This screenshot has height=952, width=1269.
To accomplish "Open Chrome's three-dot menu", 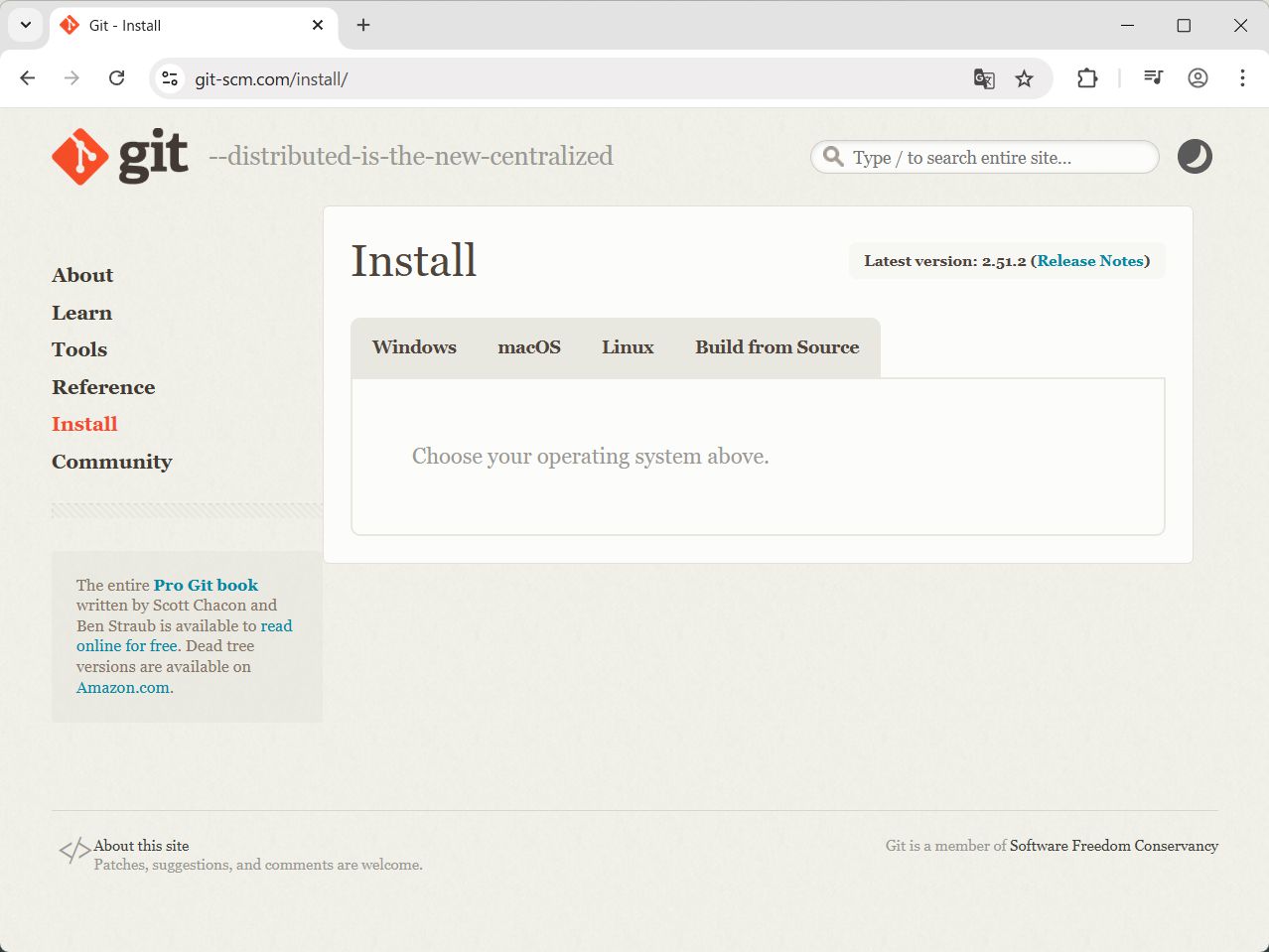I will click(1242, 78).
